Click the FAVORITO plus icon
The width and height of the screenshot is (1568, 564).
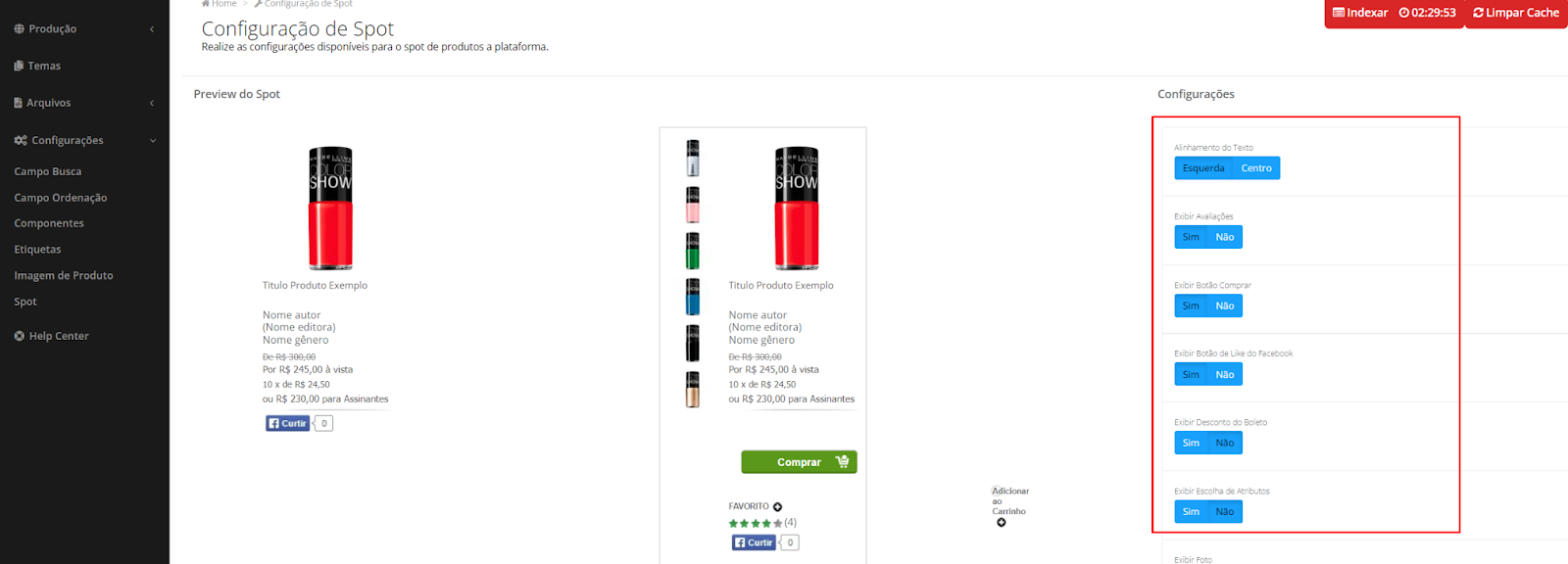(777, 507)
